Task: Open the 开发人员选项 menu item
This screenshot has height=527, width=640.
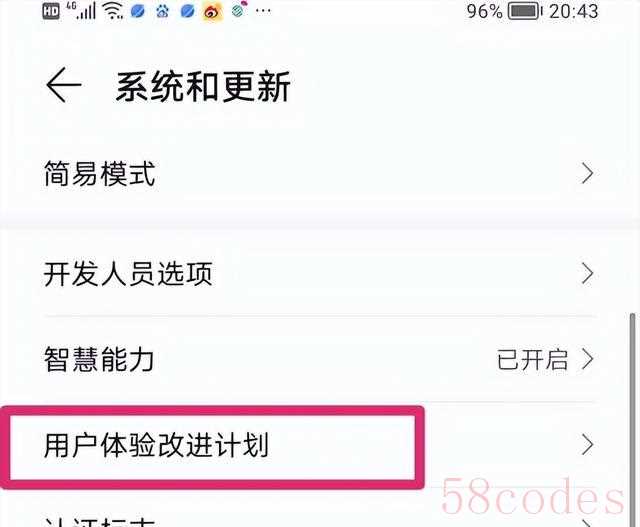Action: click(x=320, y=274)
